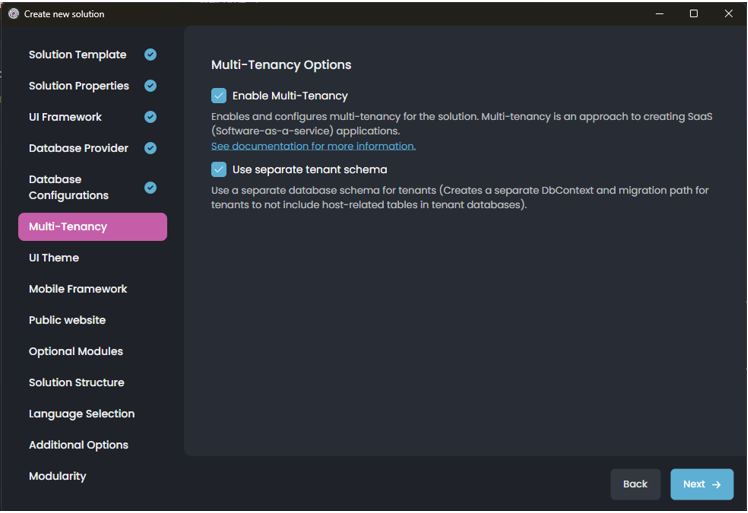Go to the Modularity step
The image size is (748, 513).
58,476
